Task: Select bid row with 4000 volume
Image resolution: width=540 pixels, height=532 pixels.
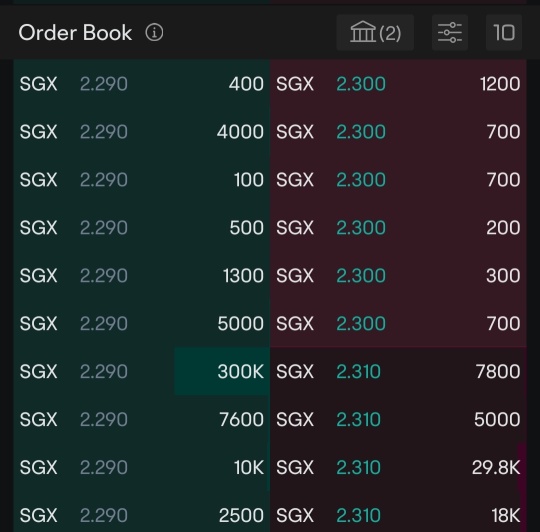Action: 142,132
